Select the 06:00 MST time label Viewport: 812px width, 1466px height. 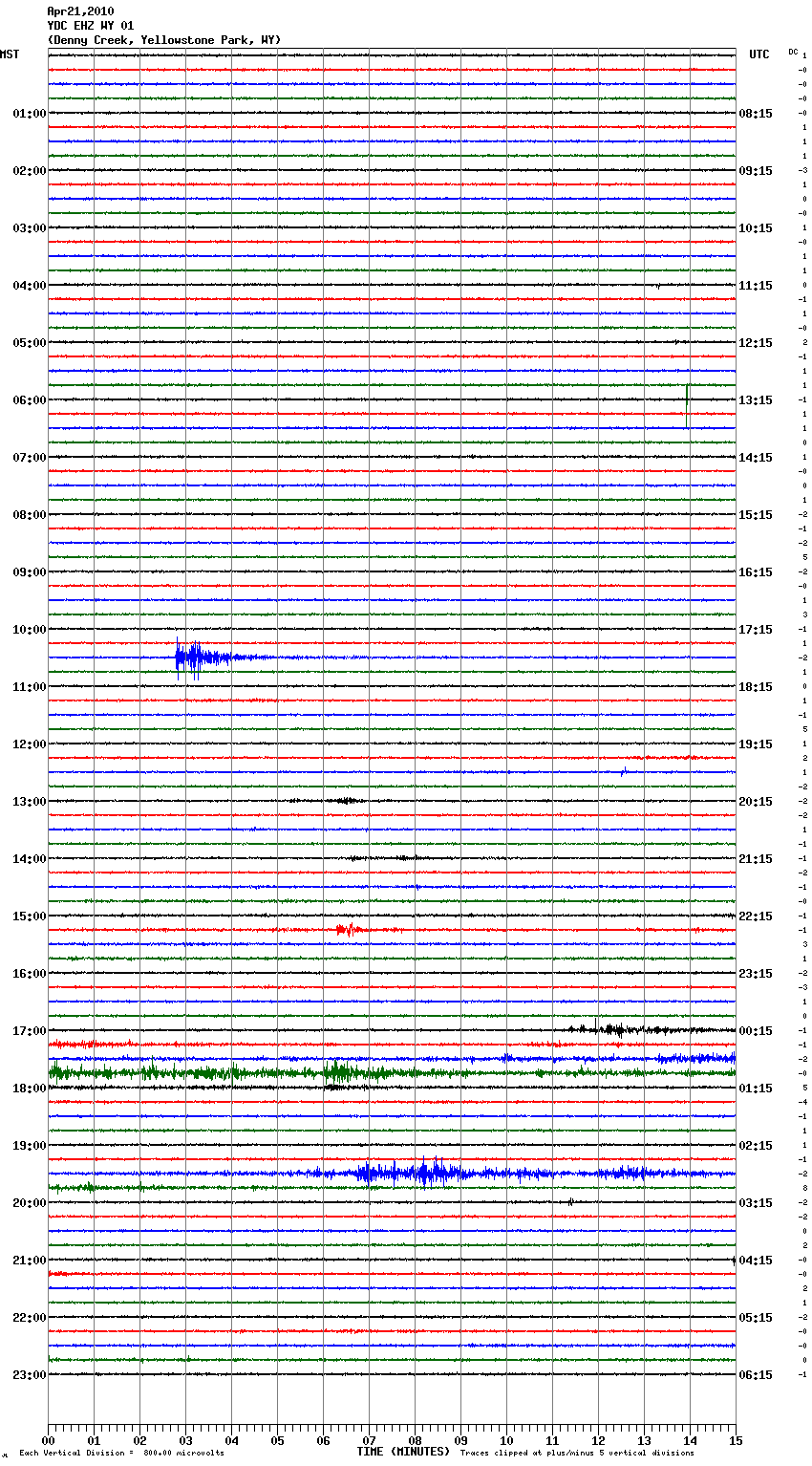tap(29, 400)
